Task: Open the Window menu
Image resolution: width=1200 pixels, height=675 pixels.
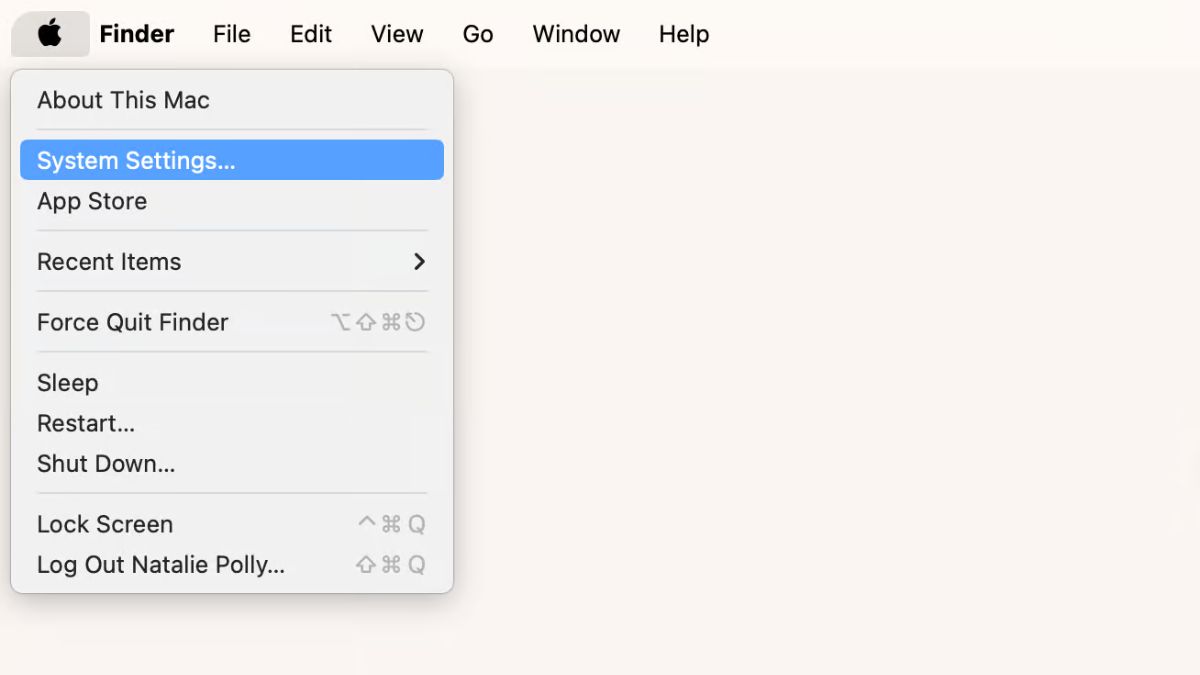Action: (576, 34)
